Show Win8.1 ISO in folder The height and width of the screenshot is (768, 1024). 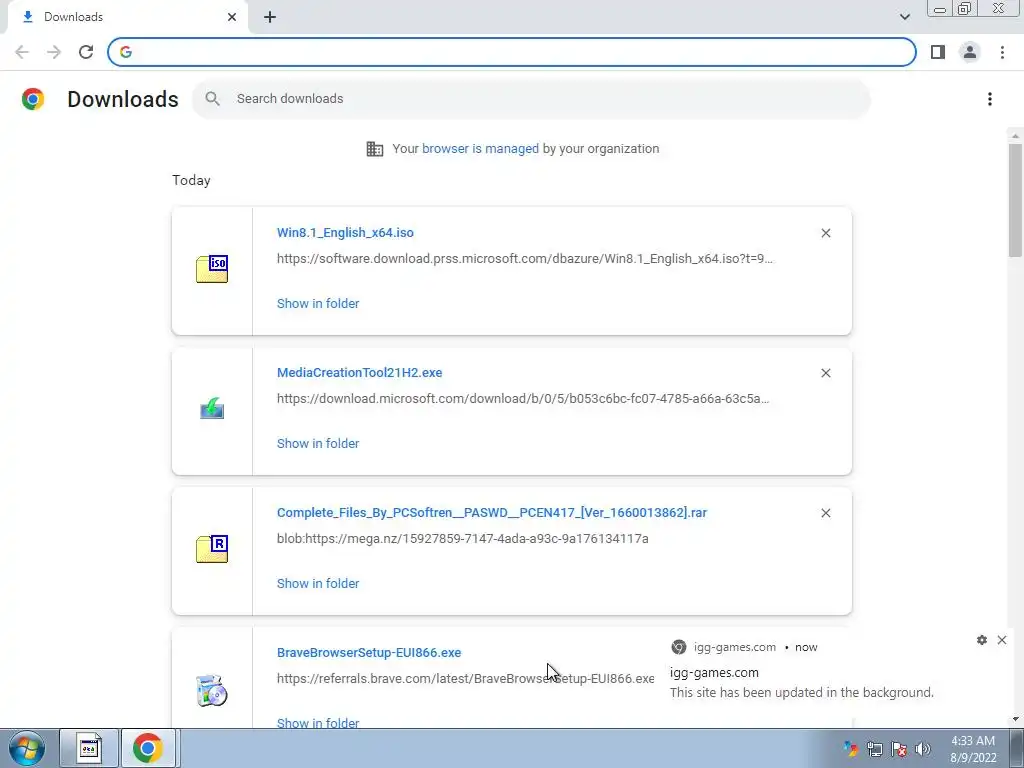coord(318,304)
